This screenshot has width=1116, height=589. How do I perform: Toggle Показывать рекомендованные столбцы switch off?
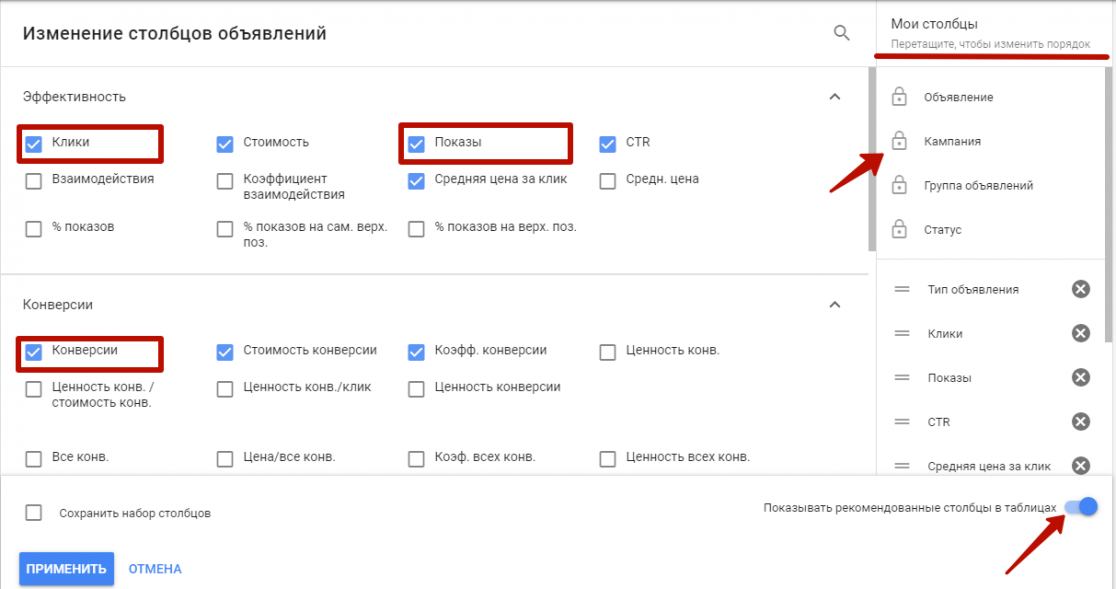point(1081,506)
